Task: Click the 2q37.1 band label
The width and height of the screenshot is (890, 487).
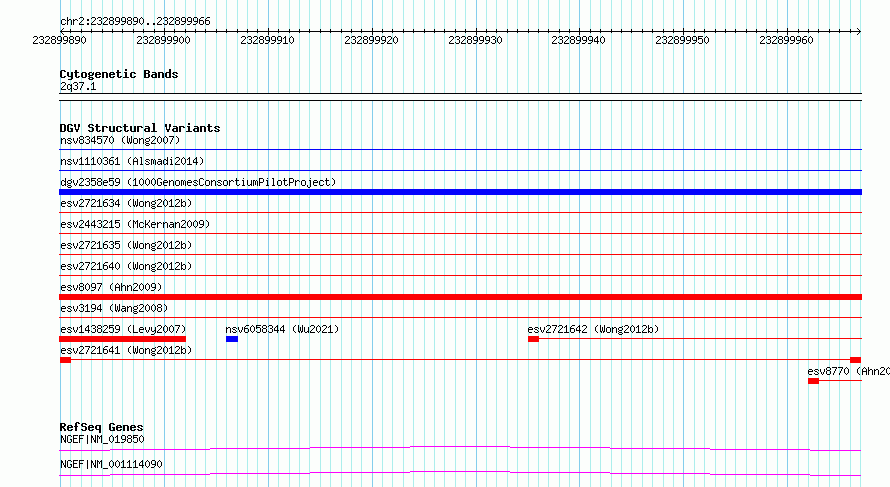Action: (x=78, y=86)
